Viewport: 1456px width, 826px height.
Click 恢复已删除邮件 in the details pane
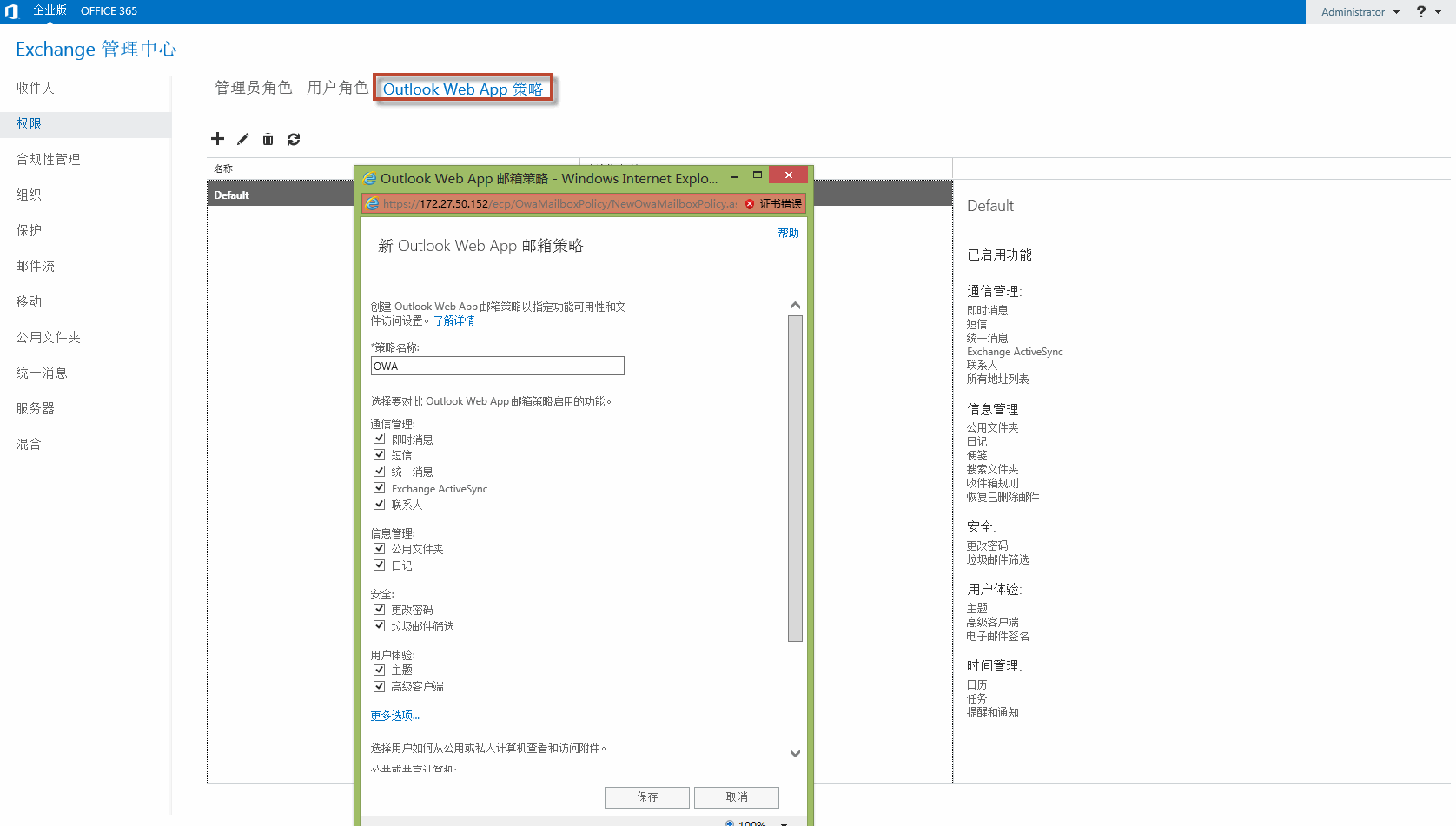pos(1003,497)
